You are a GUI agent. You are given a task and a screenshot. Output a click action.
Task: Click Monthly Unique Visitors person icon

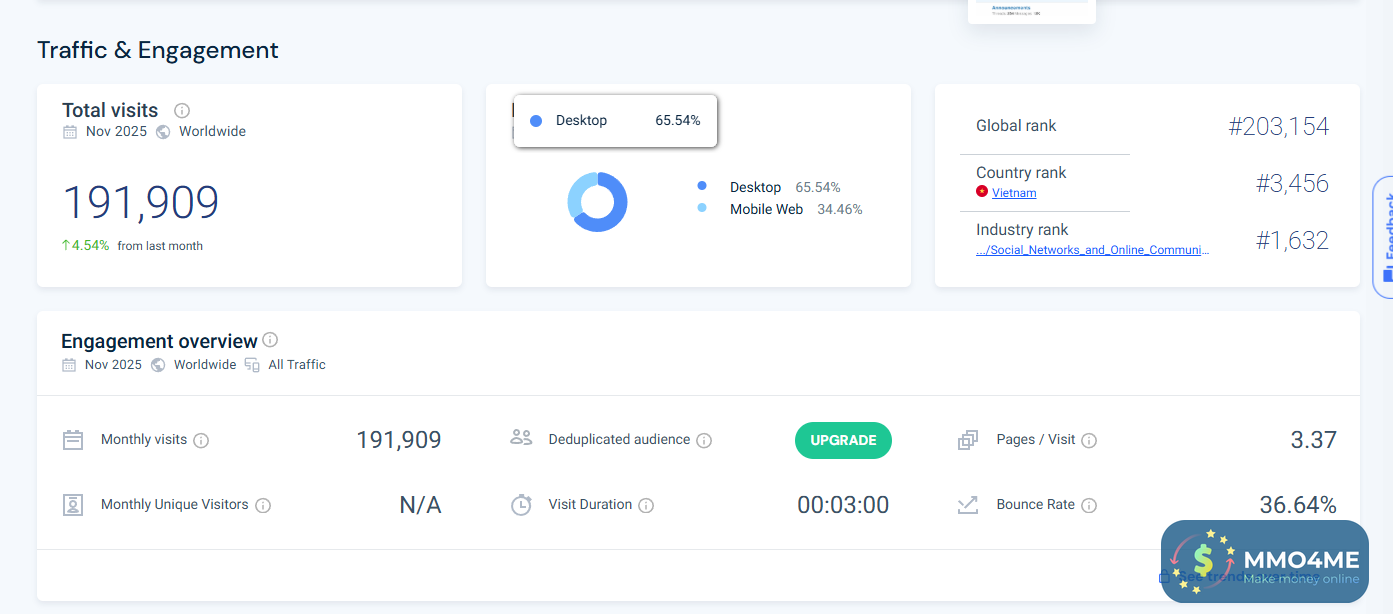pyautogui.click(x=73, y=505)
